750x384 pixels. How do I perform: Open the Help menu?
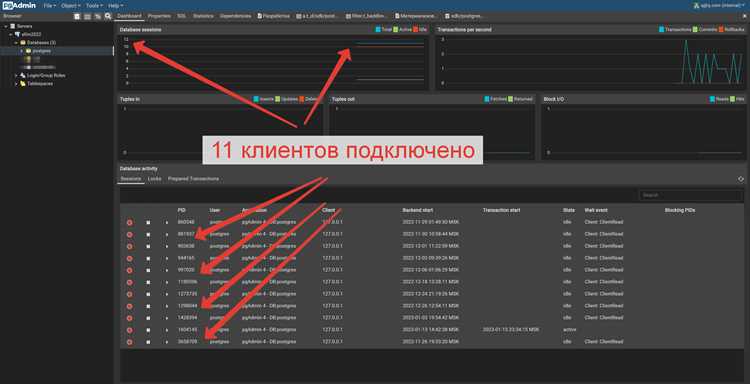point(115,6)
